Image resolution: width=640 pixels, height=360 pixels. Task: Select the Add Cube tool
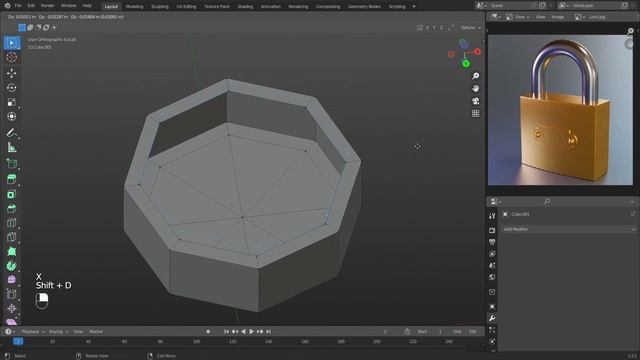[x=12, y=164]
